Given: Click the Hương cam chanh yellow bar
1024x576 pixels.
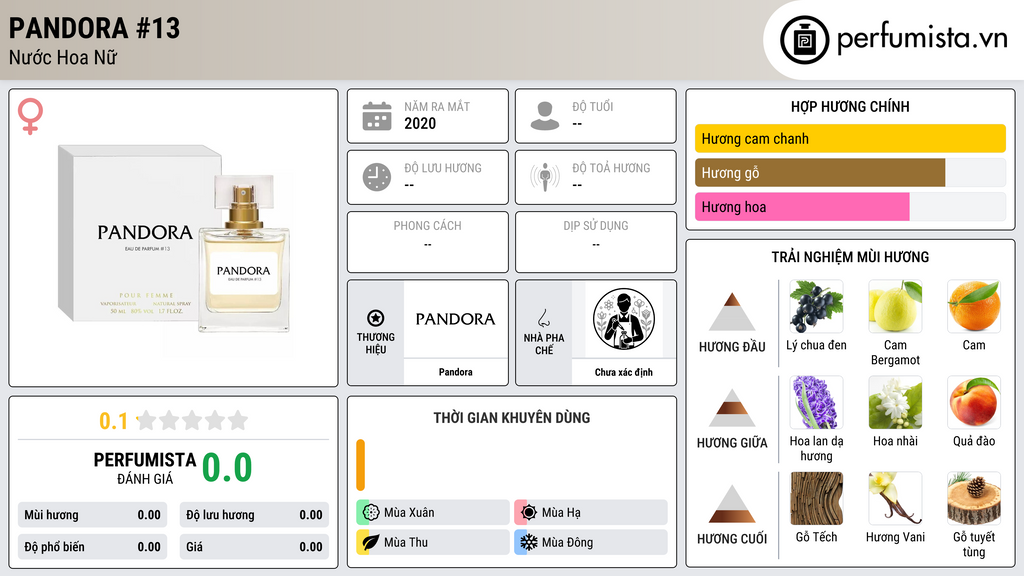Looking at the screenshot, I should click(x=850, y=138).
